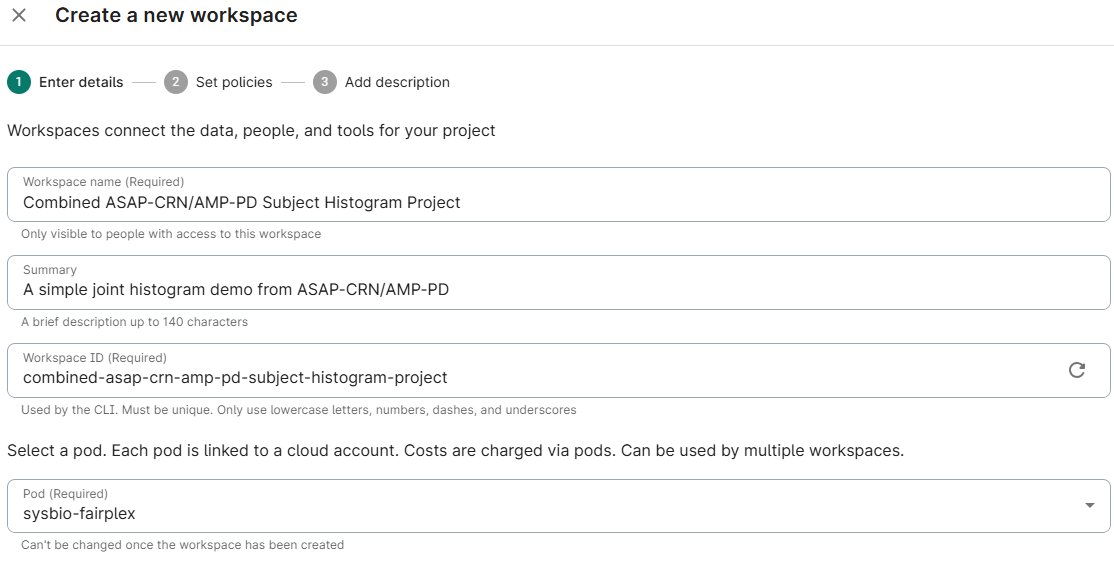Click the Create a new workspace heading
The image size is (1114, 565).
(176, 16)
